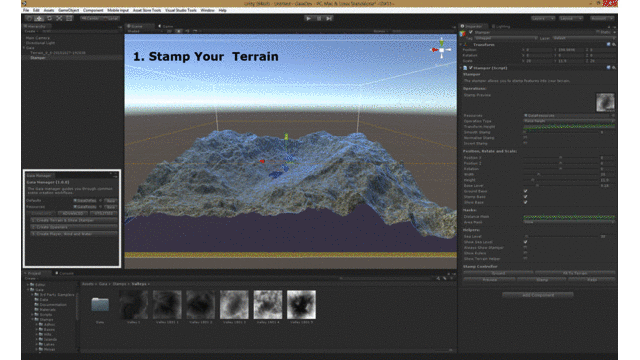The width and height of the screenshot is (640, 360).
Task: Select the Scale tool in toolbar
Action: click(x=59, y=18)
